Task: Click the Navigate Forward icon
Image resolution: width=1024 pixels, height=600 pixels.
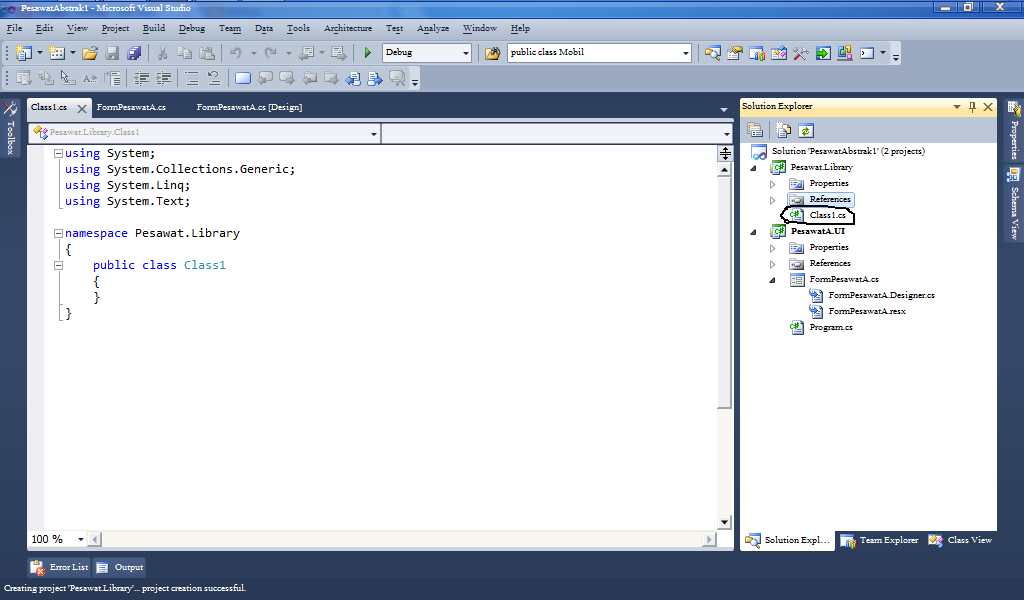Action: (x=338, y=53)
